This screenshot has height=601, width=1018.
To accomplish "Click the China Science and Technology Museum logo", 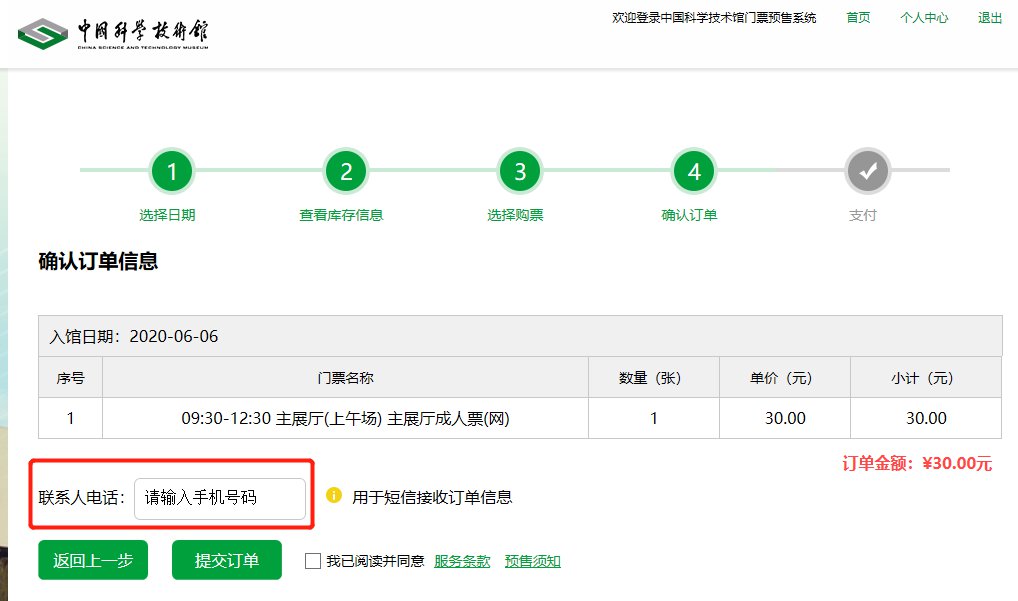I will 113,34.
